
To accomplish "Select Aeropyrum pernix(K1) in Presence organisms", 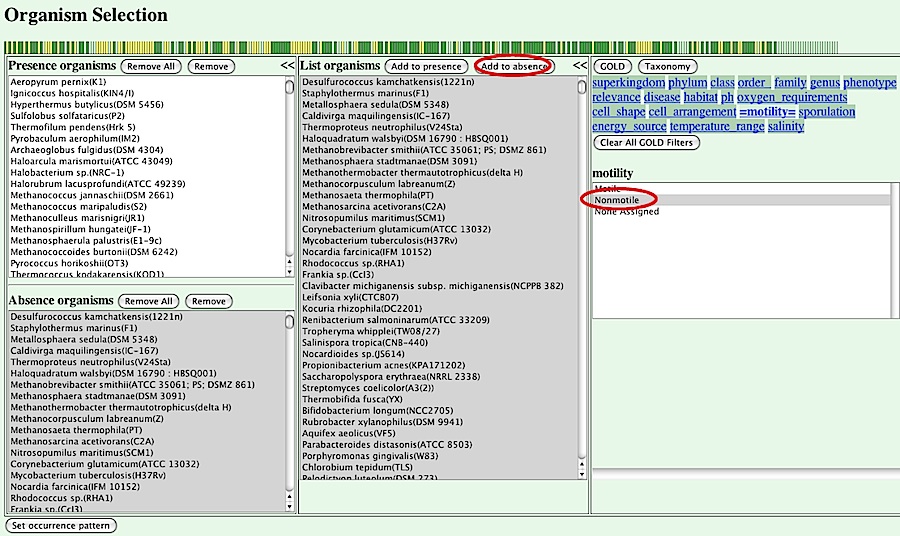I will (58, 82).
